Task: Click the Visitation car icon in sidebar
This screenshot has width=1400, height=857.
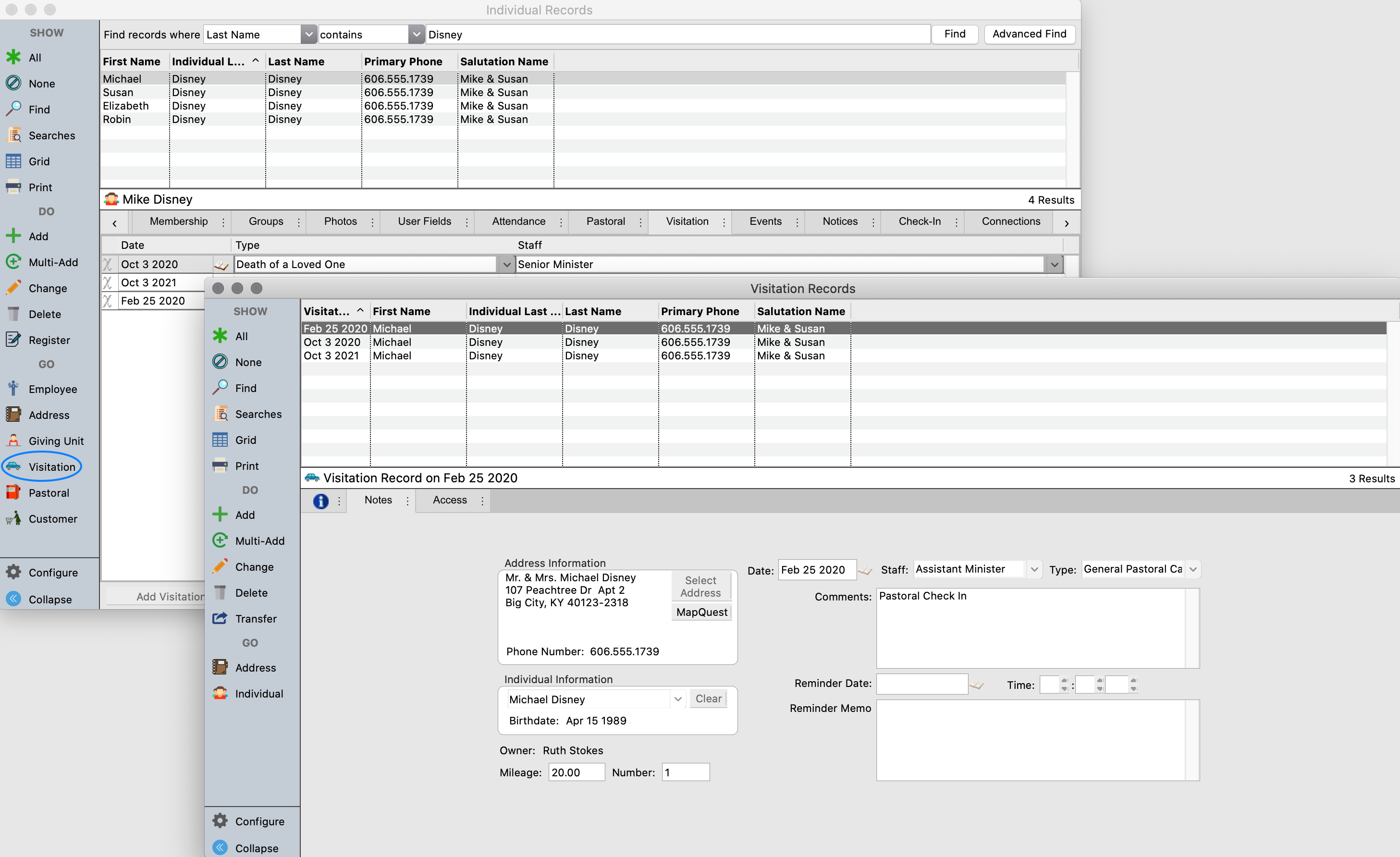Action: tap(13, 466)
